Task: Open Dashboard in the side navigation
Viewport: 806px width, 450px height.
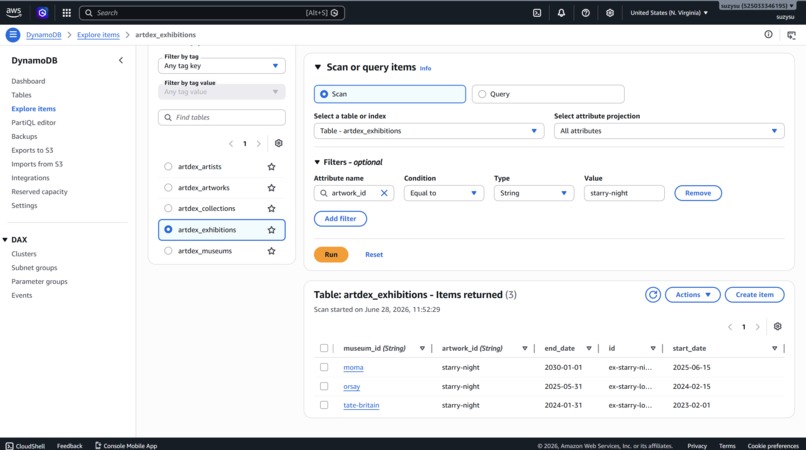Action: click(x=28, y=81)
